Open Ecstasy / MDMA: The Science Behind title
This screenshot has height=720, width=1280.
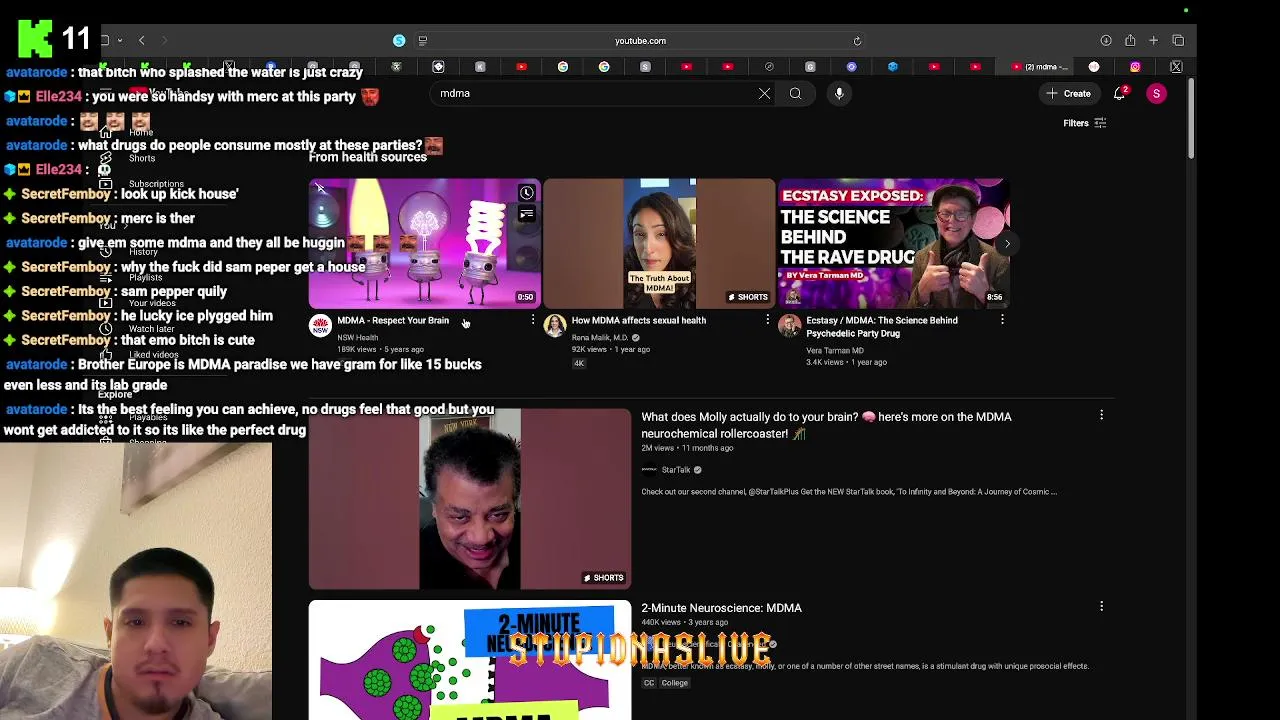click(882, 327)
